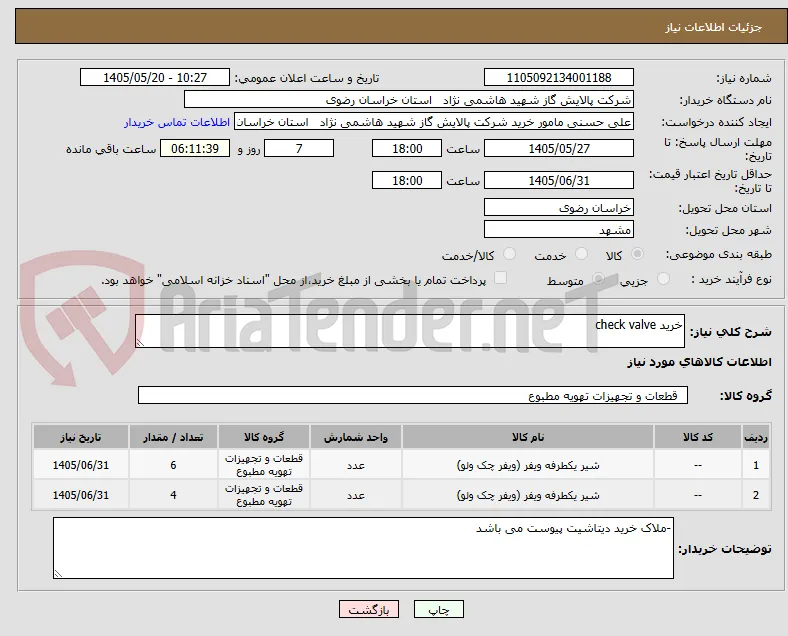
Task: Click row 1 product name شیر یکطرفه ویفر
Action: pos(528,465)
